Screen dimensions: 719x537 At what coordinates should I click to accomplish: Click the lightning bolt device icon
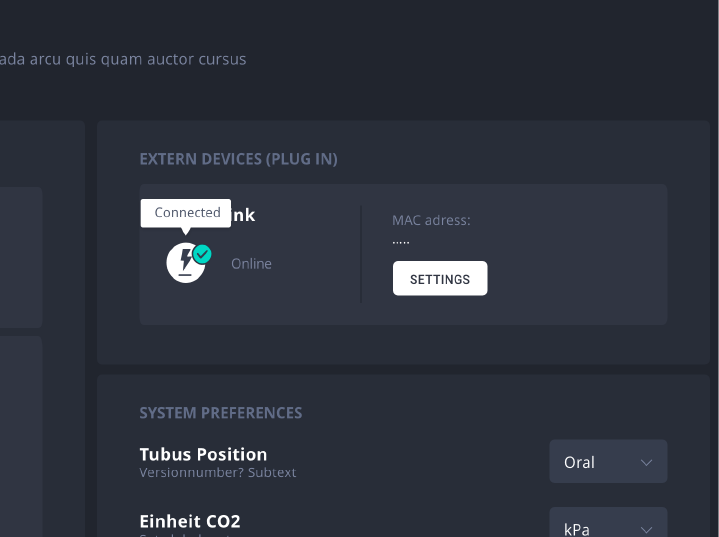pos(184,264)
